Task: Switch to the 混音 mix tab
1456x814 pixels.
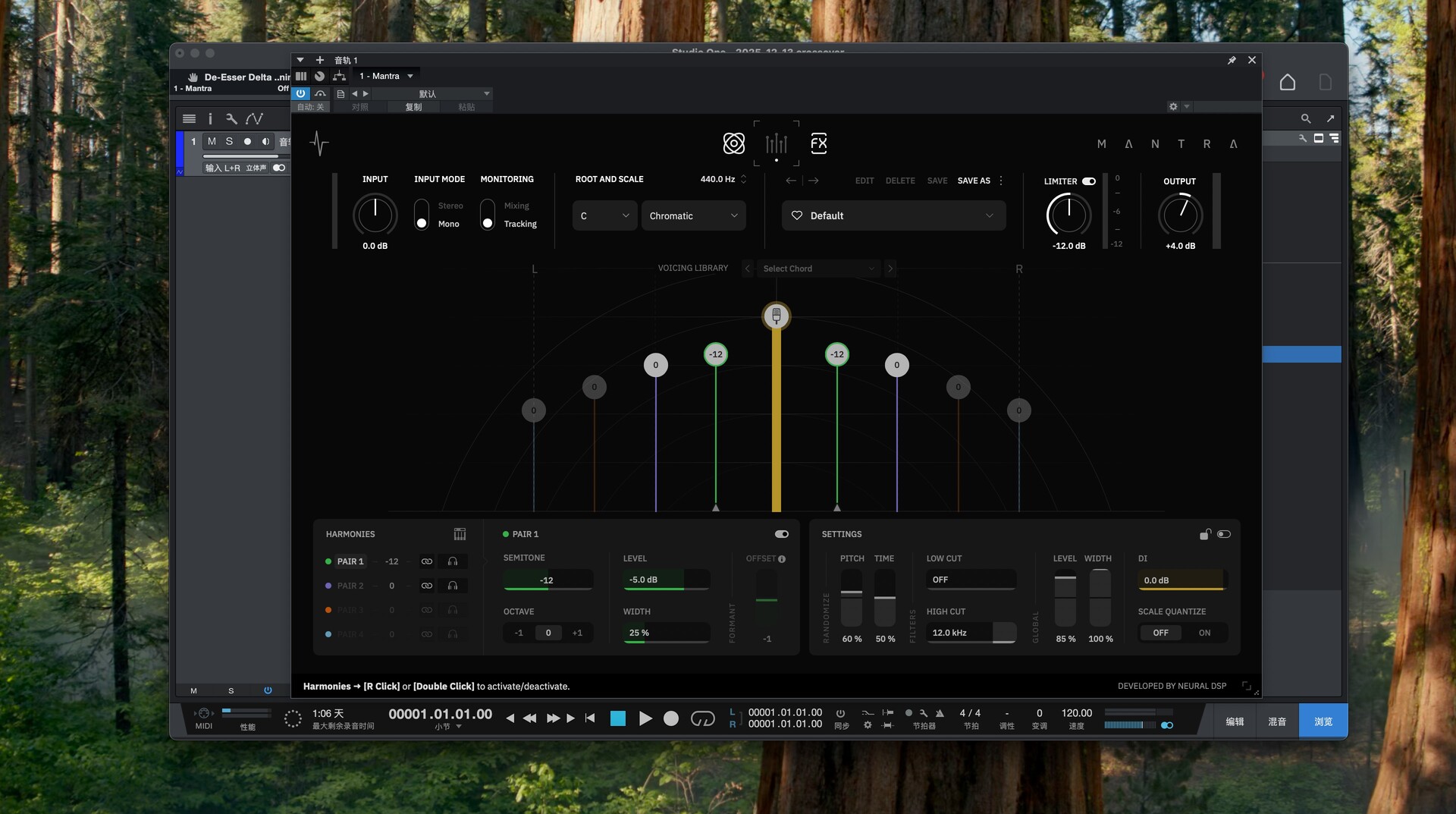Action: click(1277, 721)
